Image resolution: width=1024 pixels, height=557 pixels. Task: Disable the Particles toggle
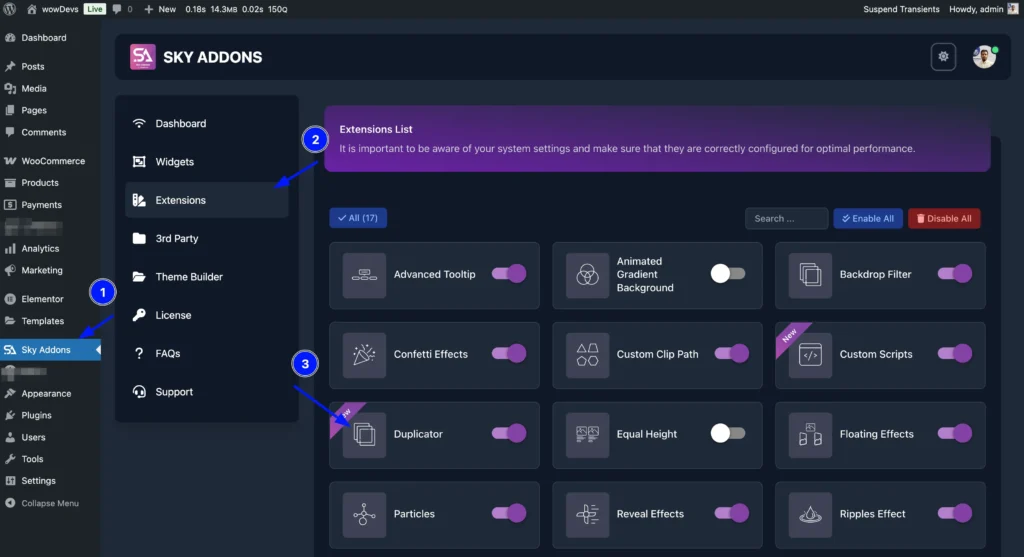pyautogui.click(x=509, y=513)
